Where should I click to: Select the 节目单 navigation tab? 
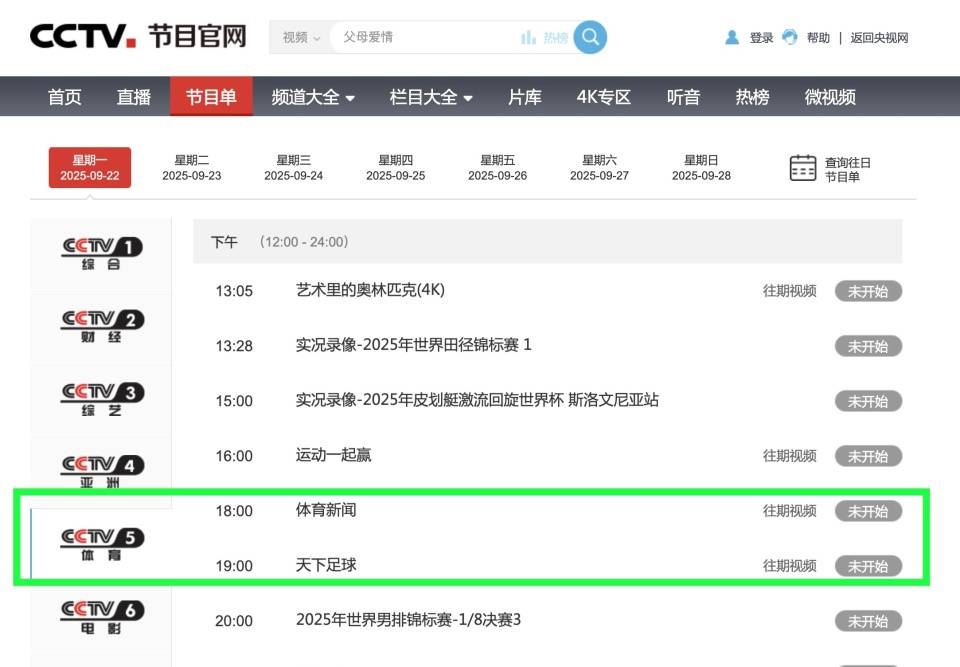[x=211, y=96]
